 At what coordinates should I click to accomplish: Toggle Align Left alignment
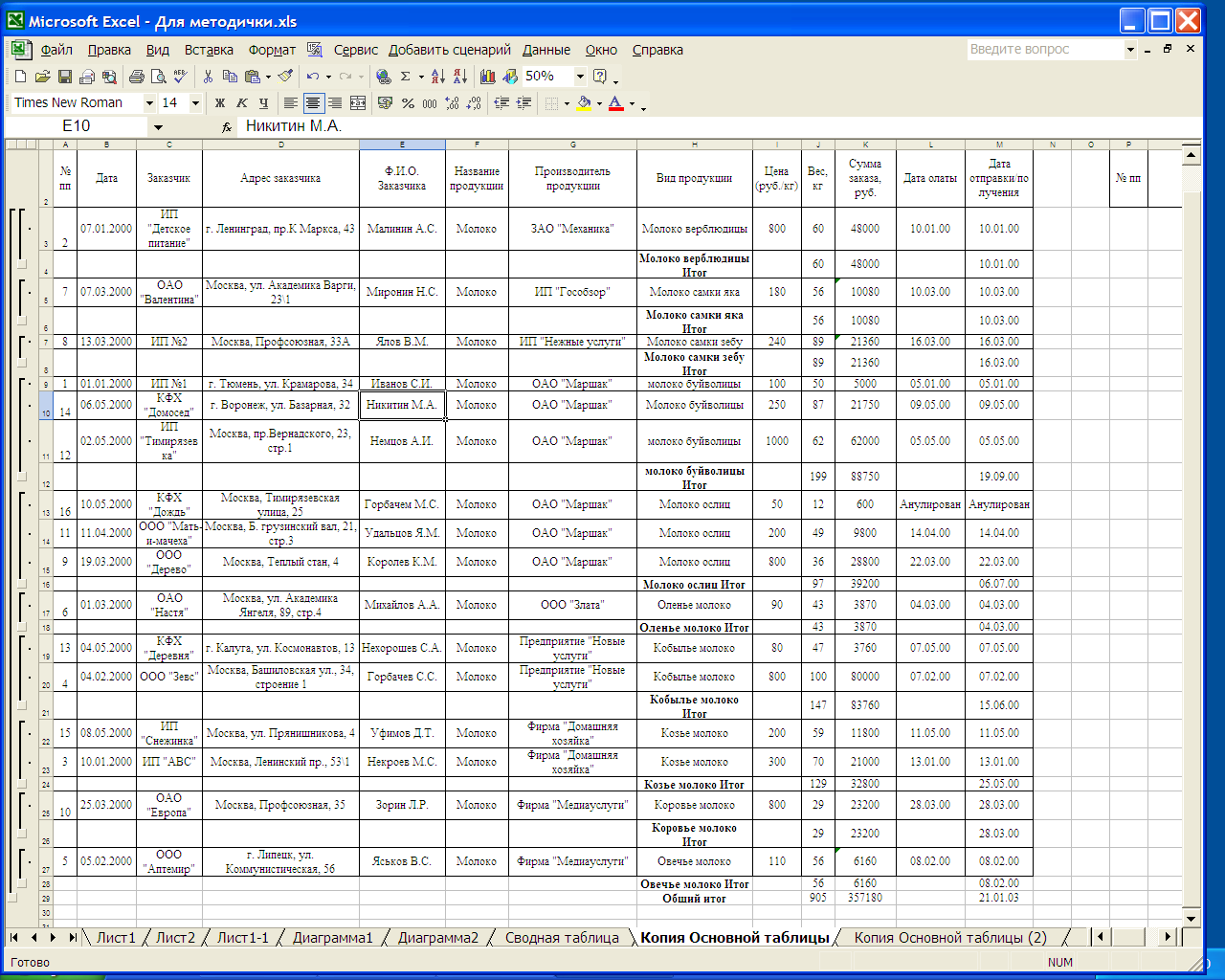coord(291,102)
